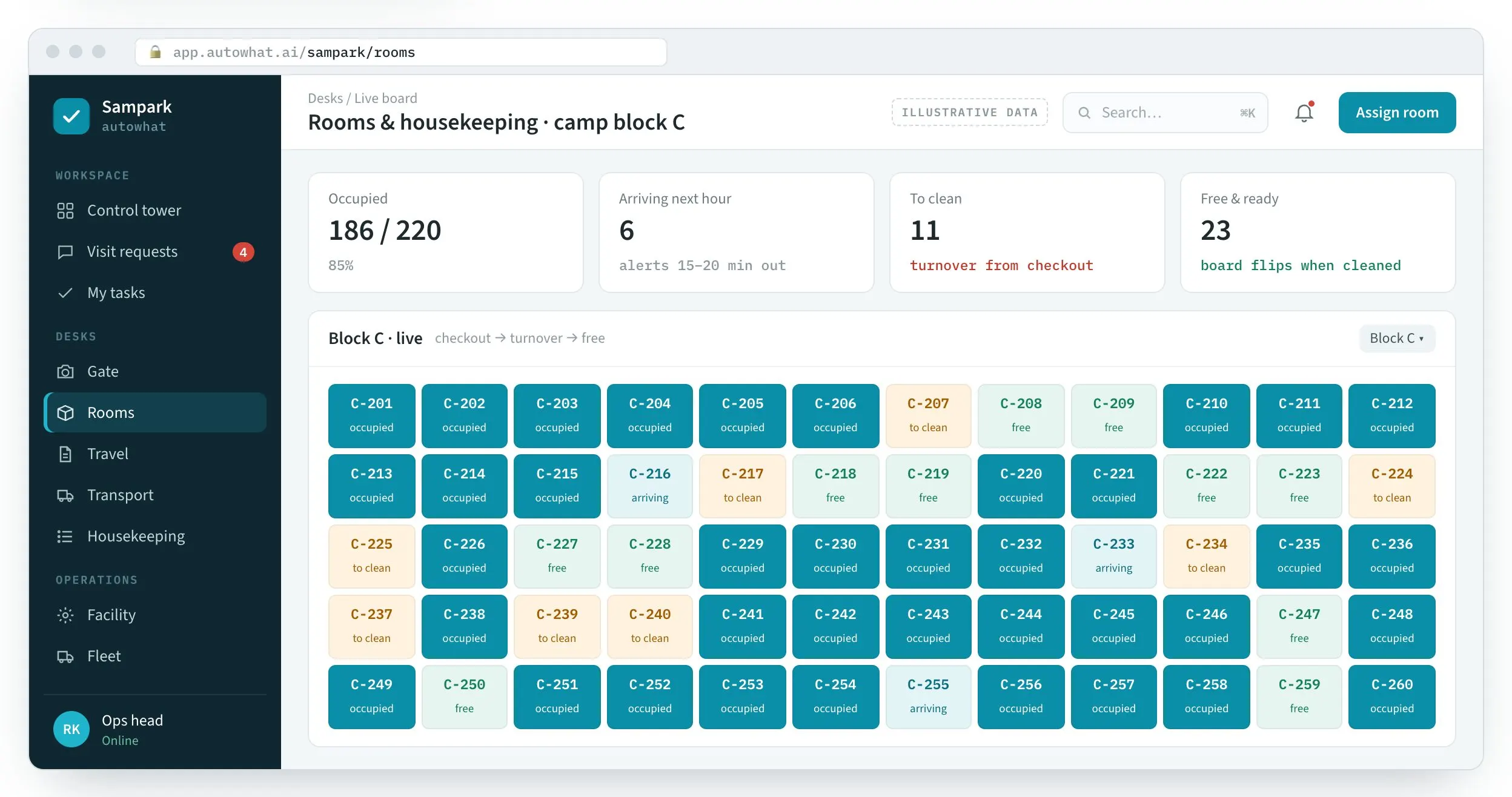
Task: Open the Block C dropdown selector
Action: [1397, 339]
